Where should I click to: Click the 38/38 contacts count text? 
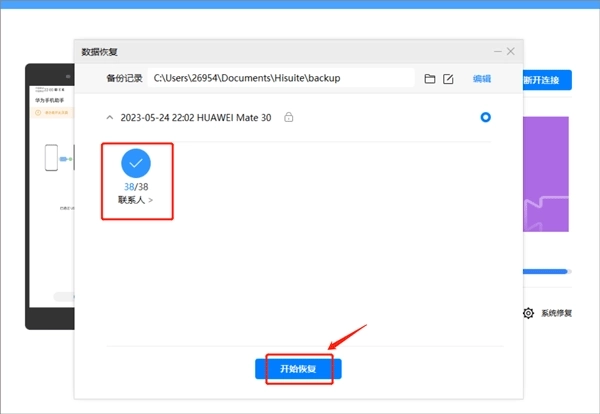[137, 186]
